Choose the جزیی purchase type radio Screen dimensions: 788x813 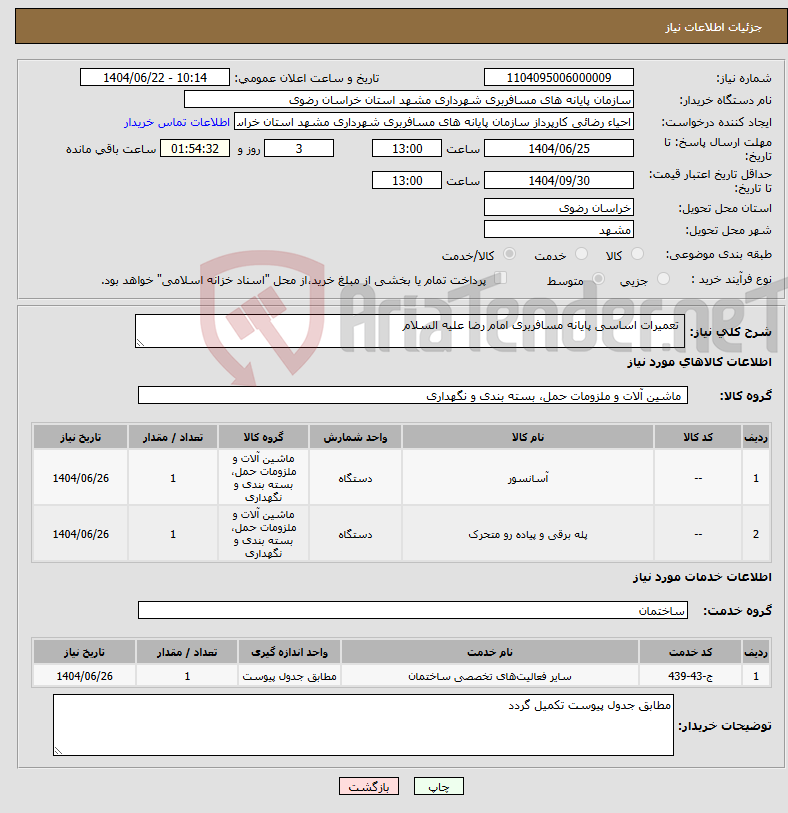pyautogui.click(x=663, y=279)
